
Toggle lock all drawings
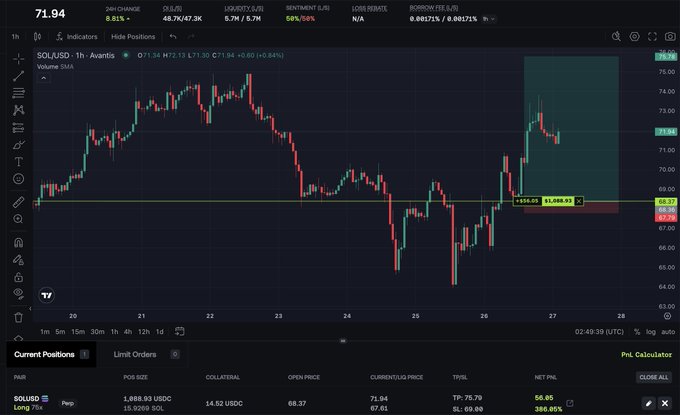coord(18,277)
